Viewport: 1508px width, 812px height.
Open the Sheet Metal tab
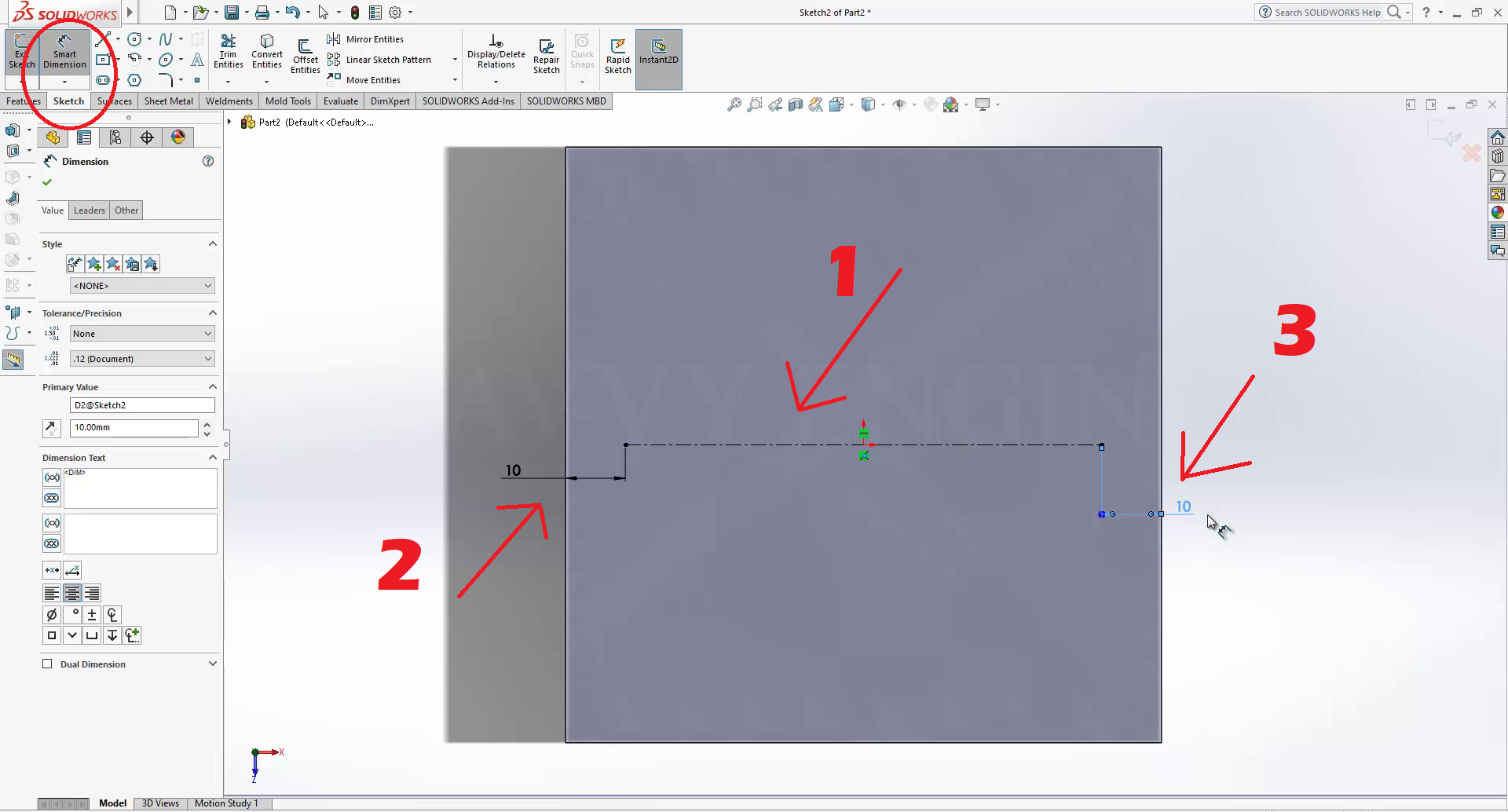pos(168,101)
